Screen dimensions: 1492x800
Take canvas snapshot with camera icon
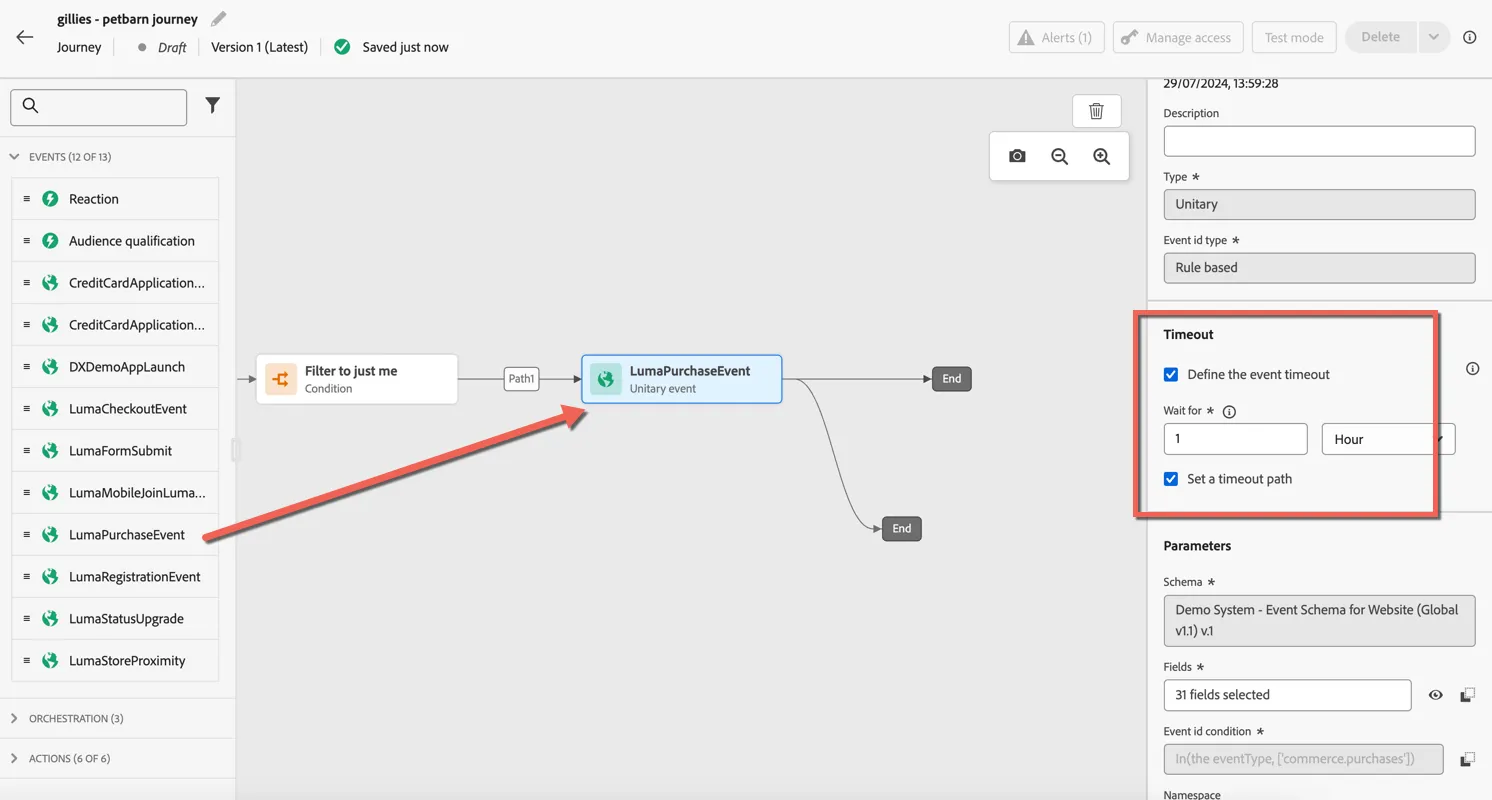1017,156
